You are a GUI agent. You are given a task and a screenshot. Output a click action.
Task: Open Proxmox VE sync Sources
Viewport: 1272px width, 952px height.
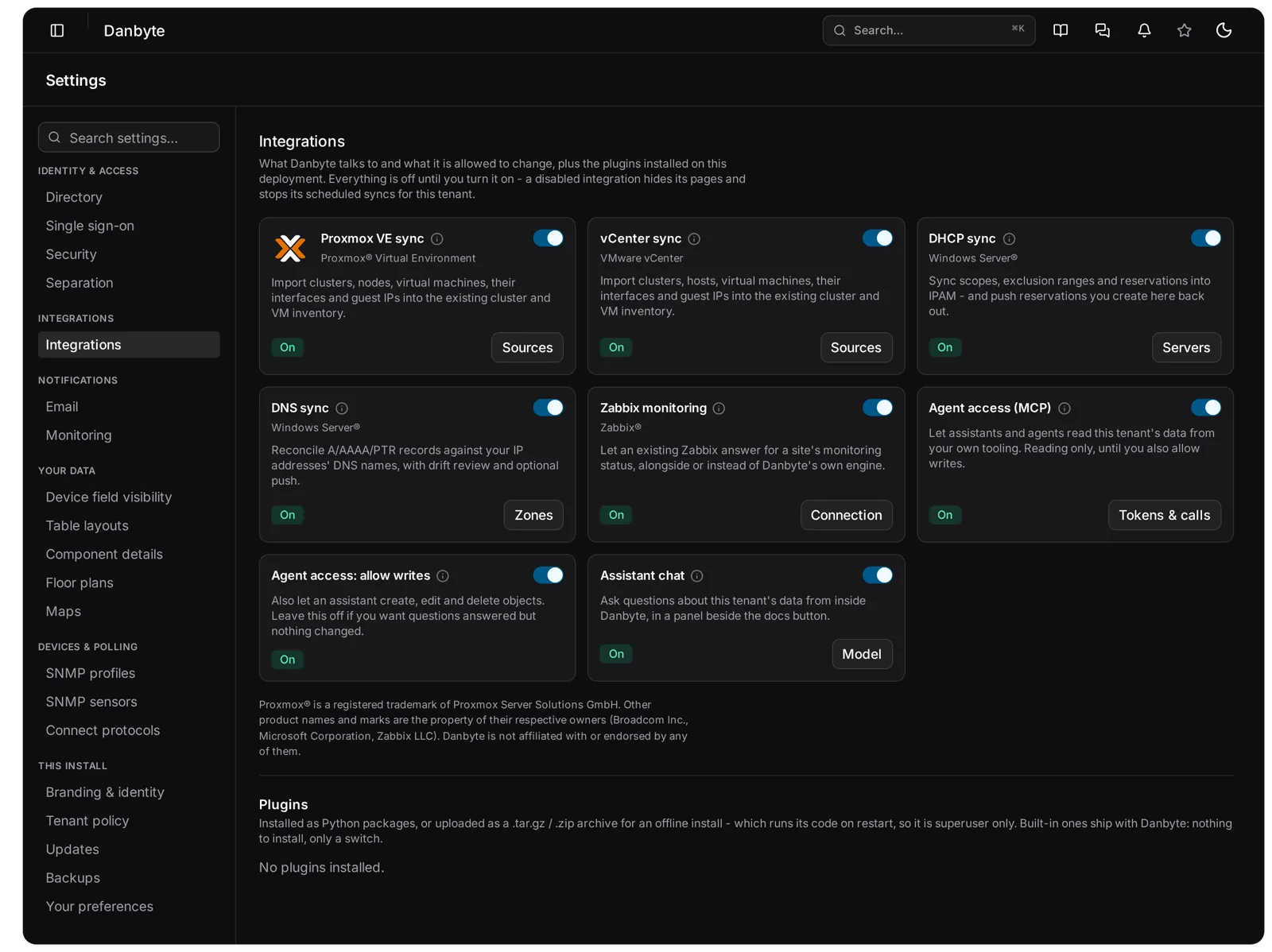pos(527,347)
